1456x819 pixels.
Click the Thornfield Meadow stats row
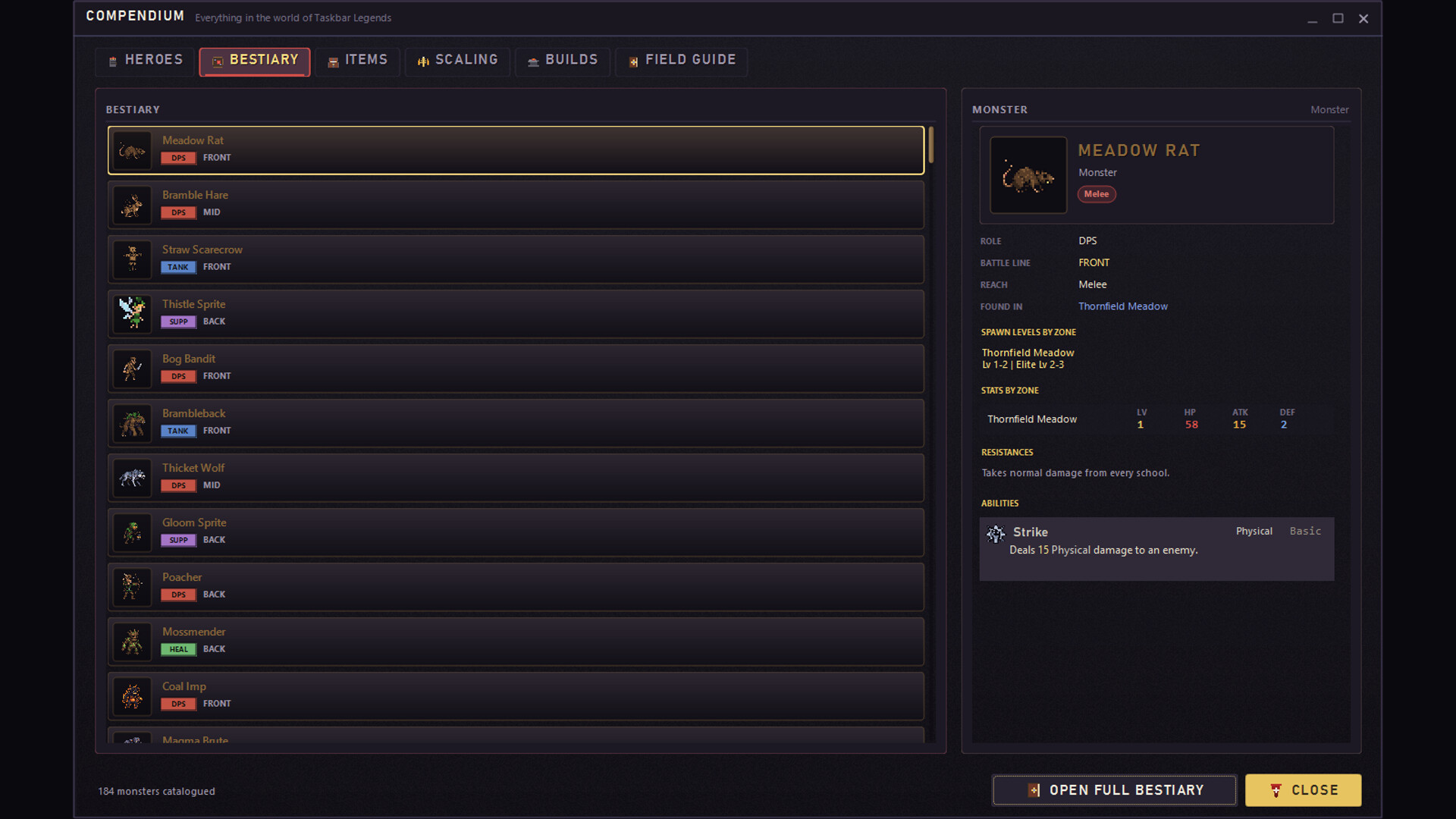point(1156,419)
